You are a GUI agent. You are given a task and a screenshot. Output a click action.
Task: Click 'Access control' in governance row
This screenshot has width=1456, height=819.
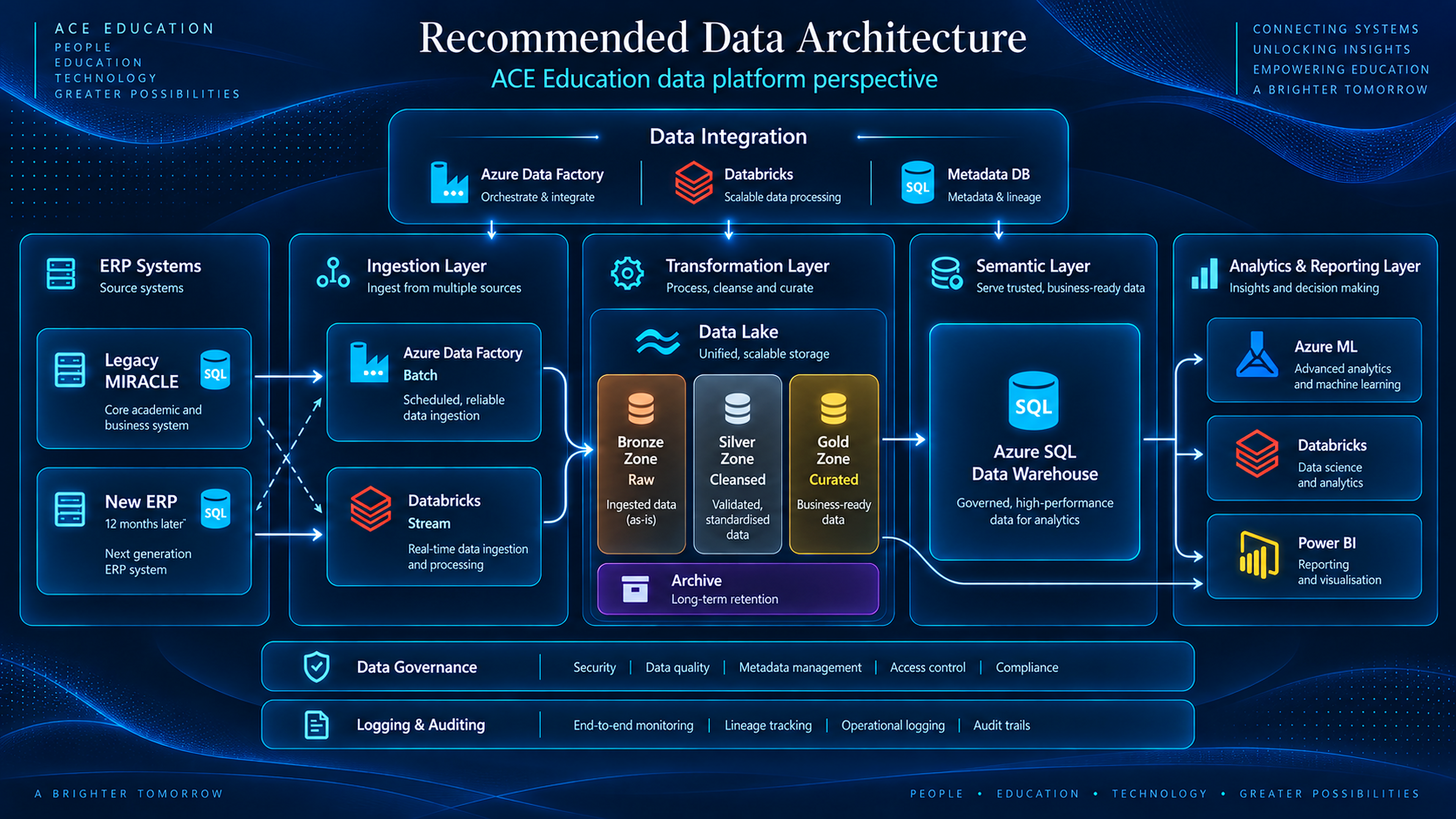[x=927, y=667]
